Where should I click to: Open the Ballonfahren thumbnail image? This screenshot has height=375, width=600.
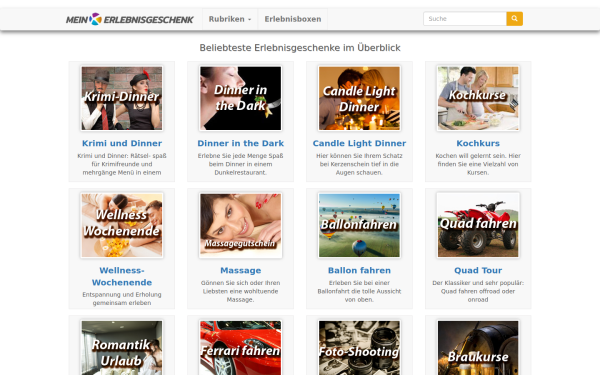click(359, 225)
